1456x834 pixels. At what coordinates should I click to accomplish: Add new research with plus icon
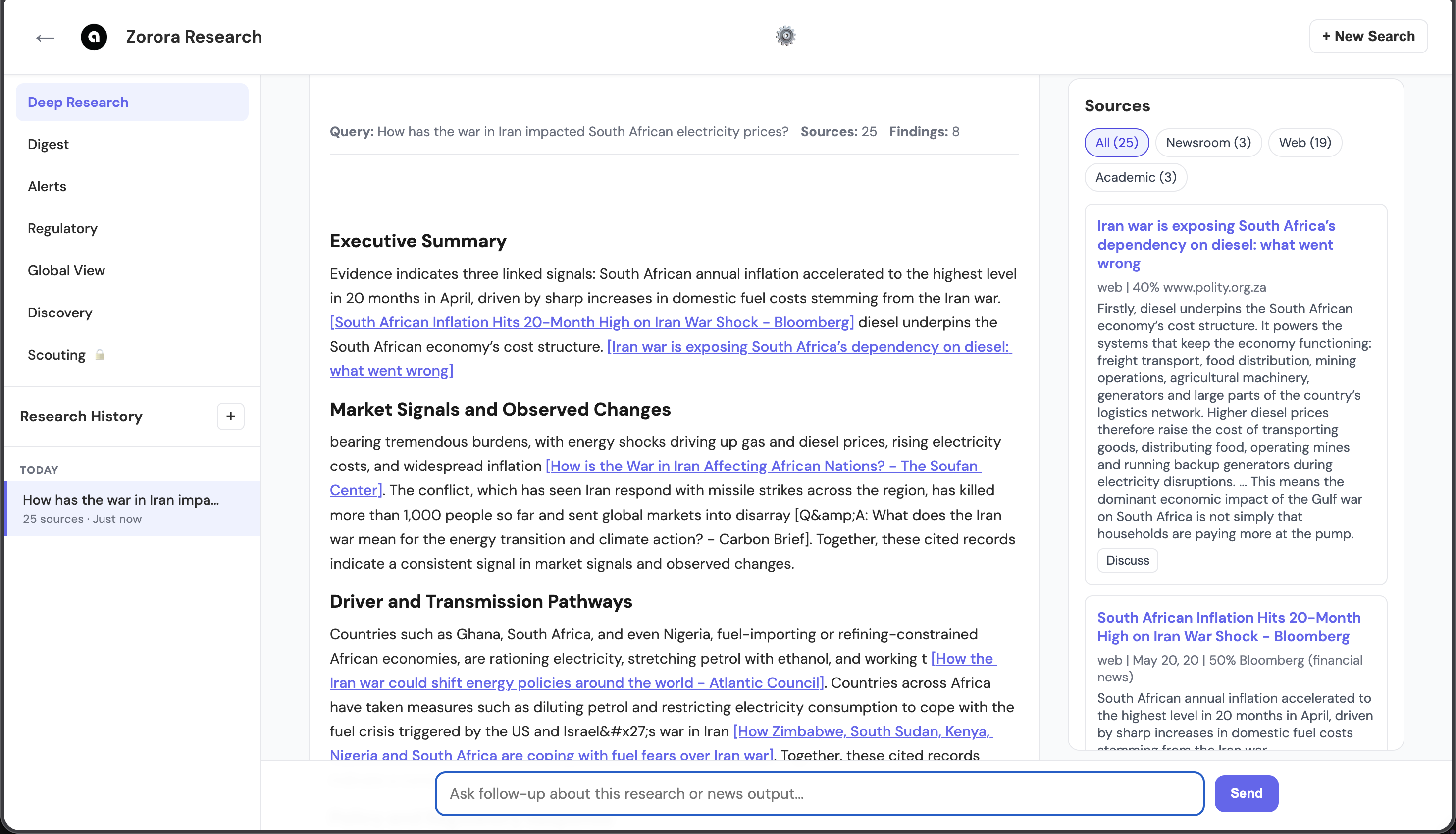coord(231,417)
